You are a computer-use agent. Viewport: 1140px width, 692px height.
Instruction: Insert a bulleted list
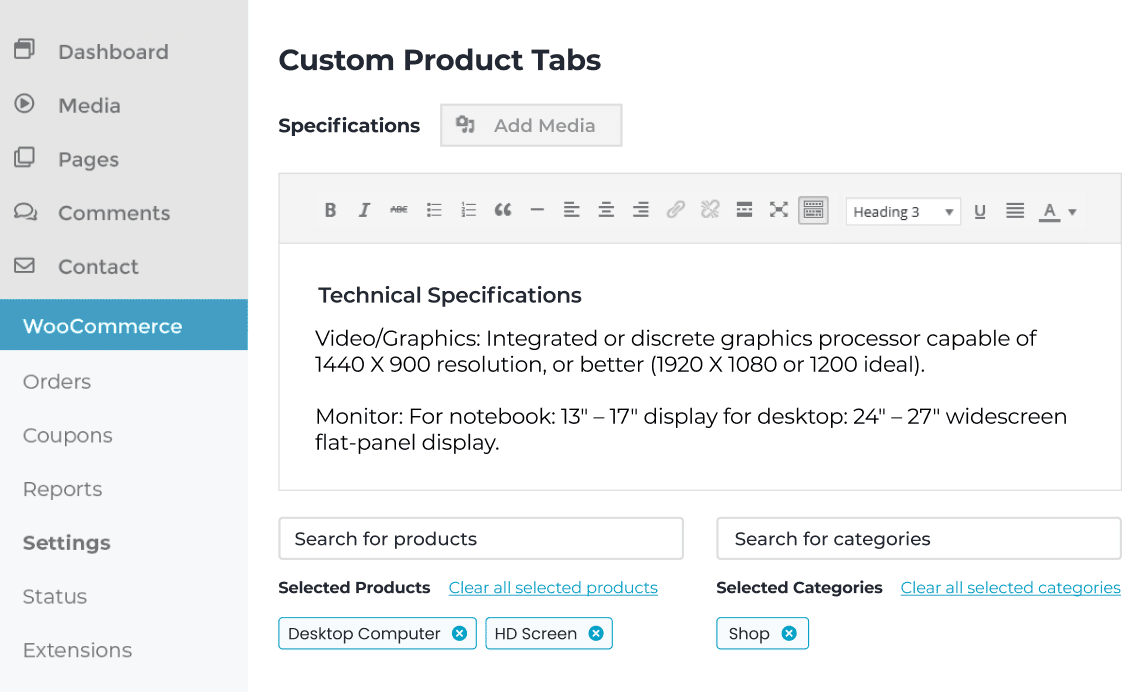pos(433,210)
